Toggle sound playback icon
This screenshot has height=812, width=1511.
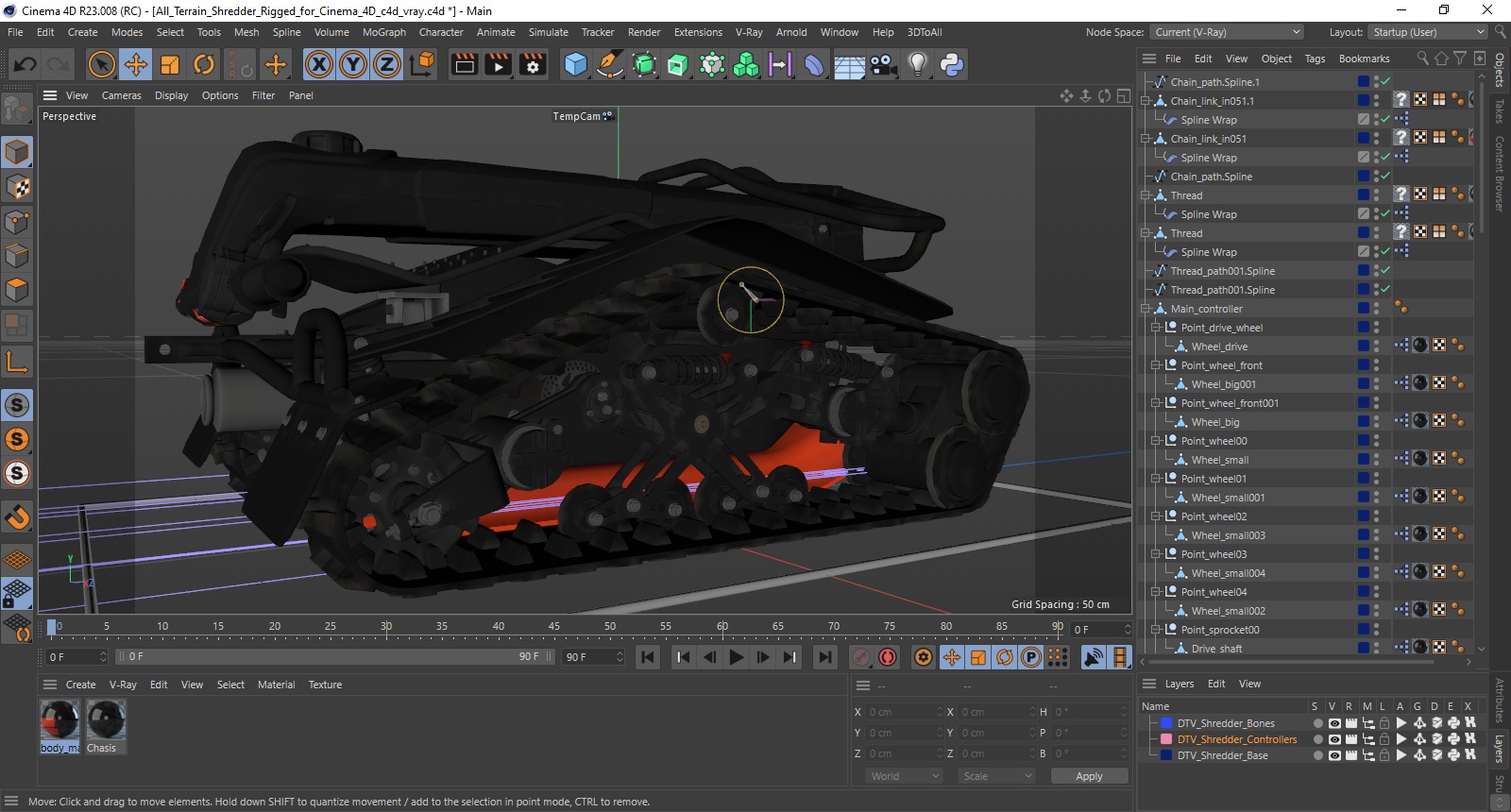(x=1094, y=657)
